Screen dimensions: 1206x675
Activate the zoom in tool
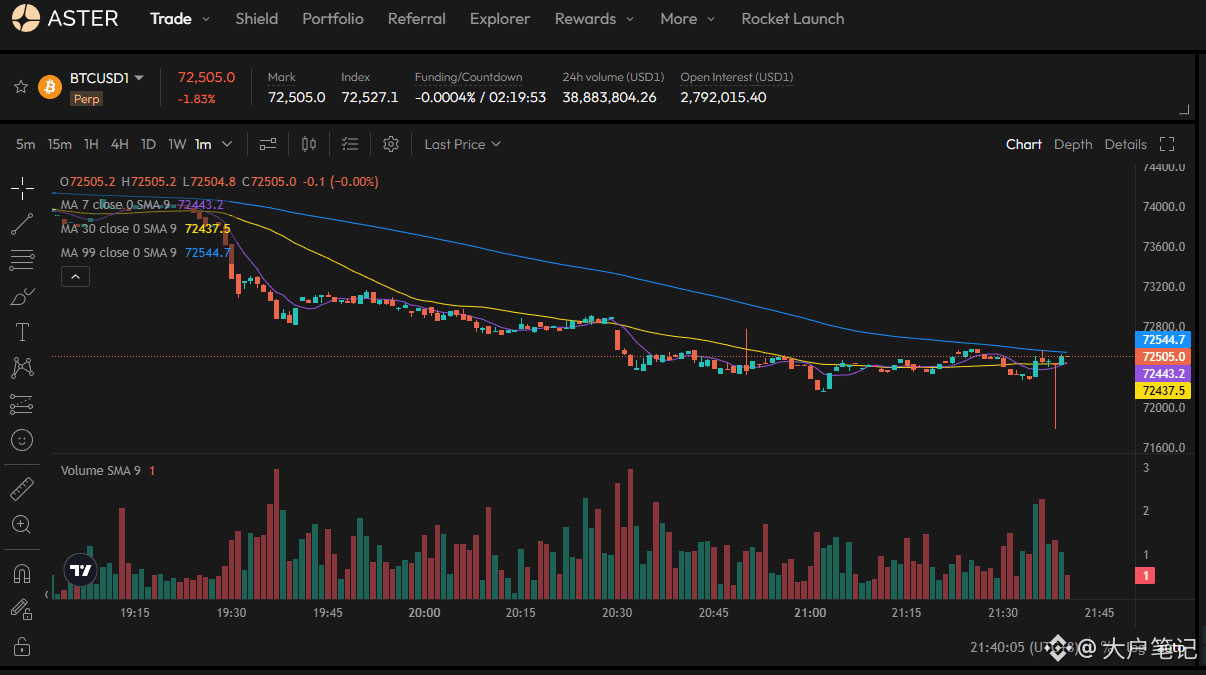pos(22,524)
